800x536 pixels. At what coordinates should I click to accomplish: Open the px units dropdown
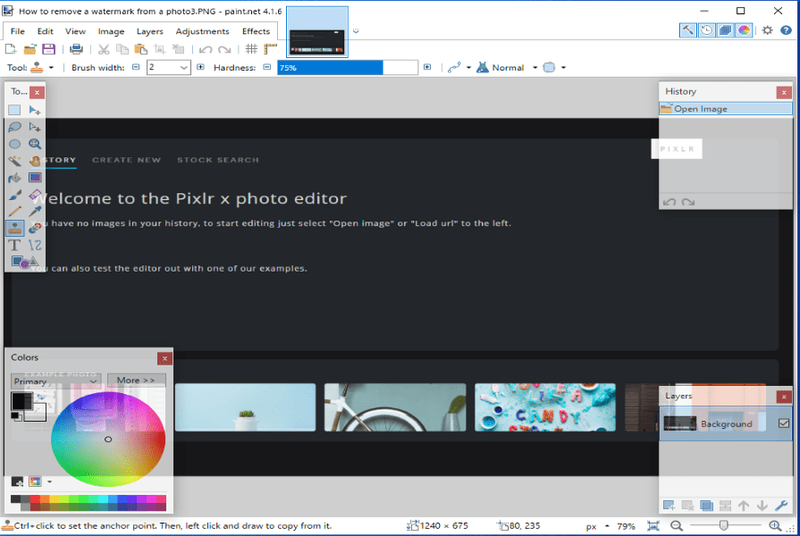[x=607, y=526]
